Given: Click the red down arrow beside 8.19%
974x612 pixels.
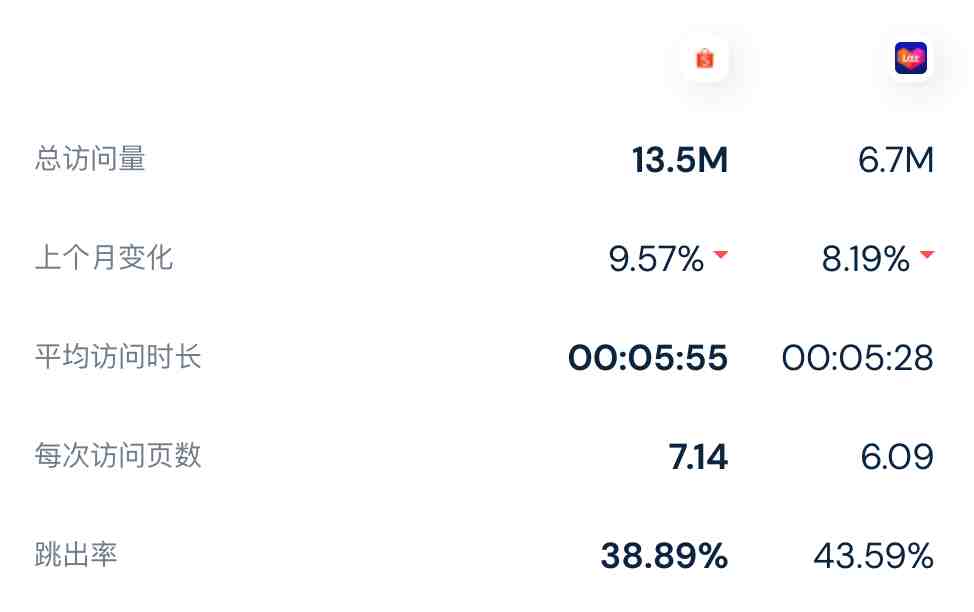Looking at the screenshot, I should [x=927, y=254].
